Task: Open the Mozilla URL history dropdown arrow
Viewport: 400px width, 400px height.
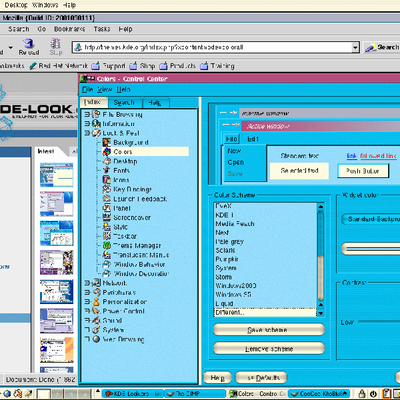Action: [x=355, y=48]
